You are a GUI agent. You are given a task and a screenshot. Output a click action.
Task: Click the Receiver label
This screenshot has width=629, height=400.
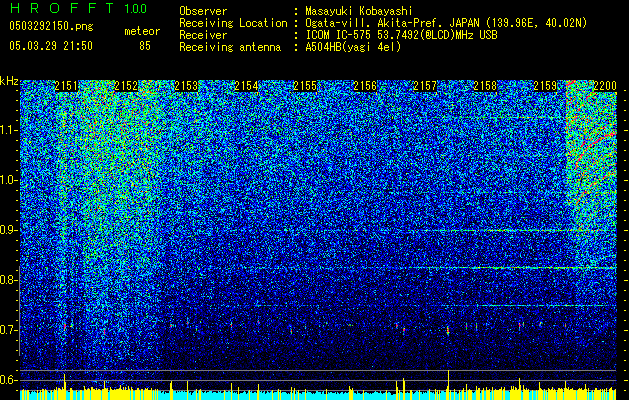coord(203,35)
